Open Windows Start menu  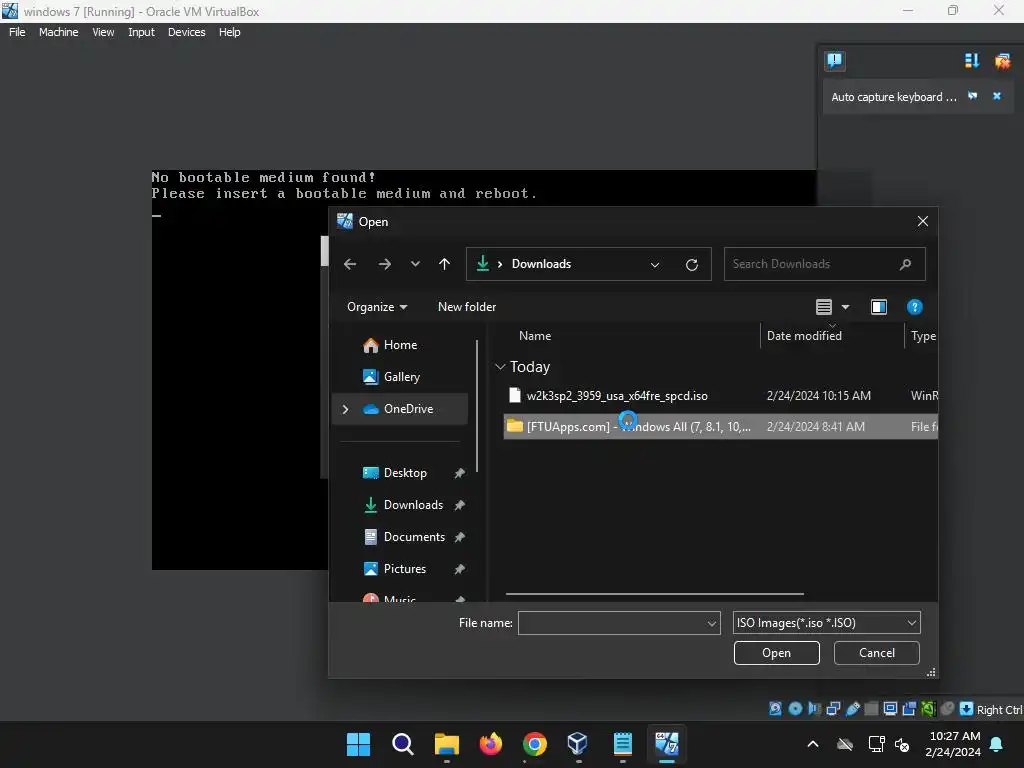tap(358, 744)
